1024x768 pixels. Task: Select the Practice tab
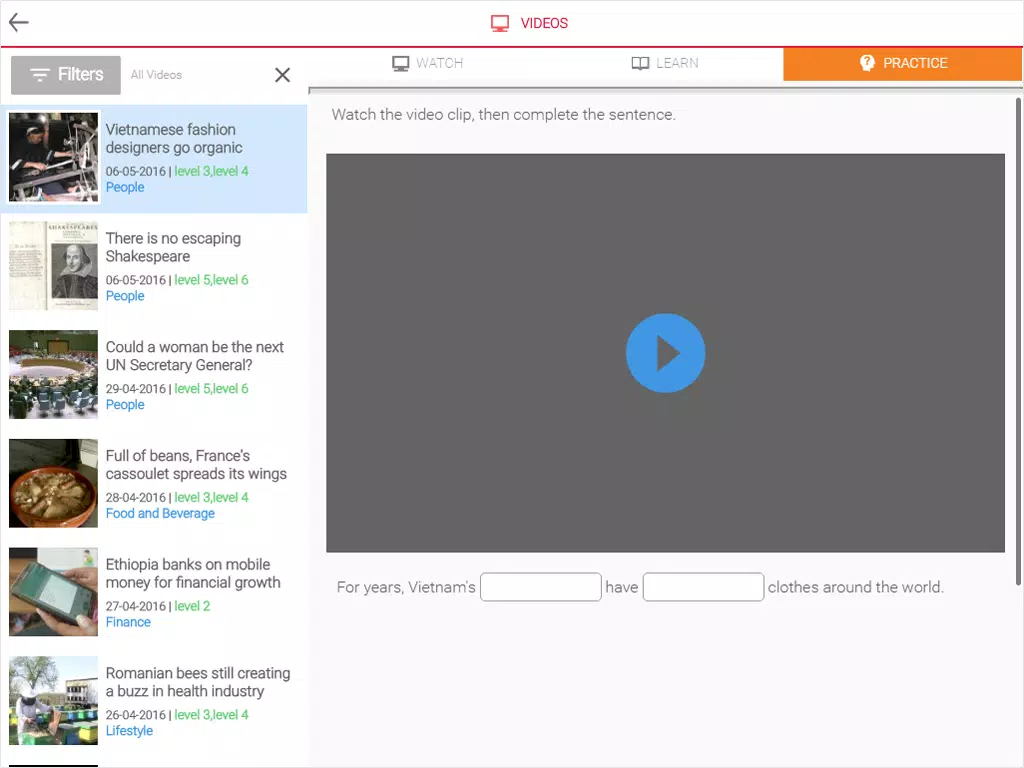click(903, 63)
